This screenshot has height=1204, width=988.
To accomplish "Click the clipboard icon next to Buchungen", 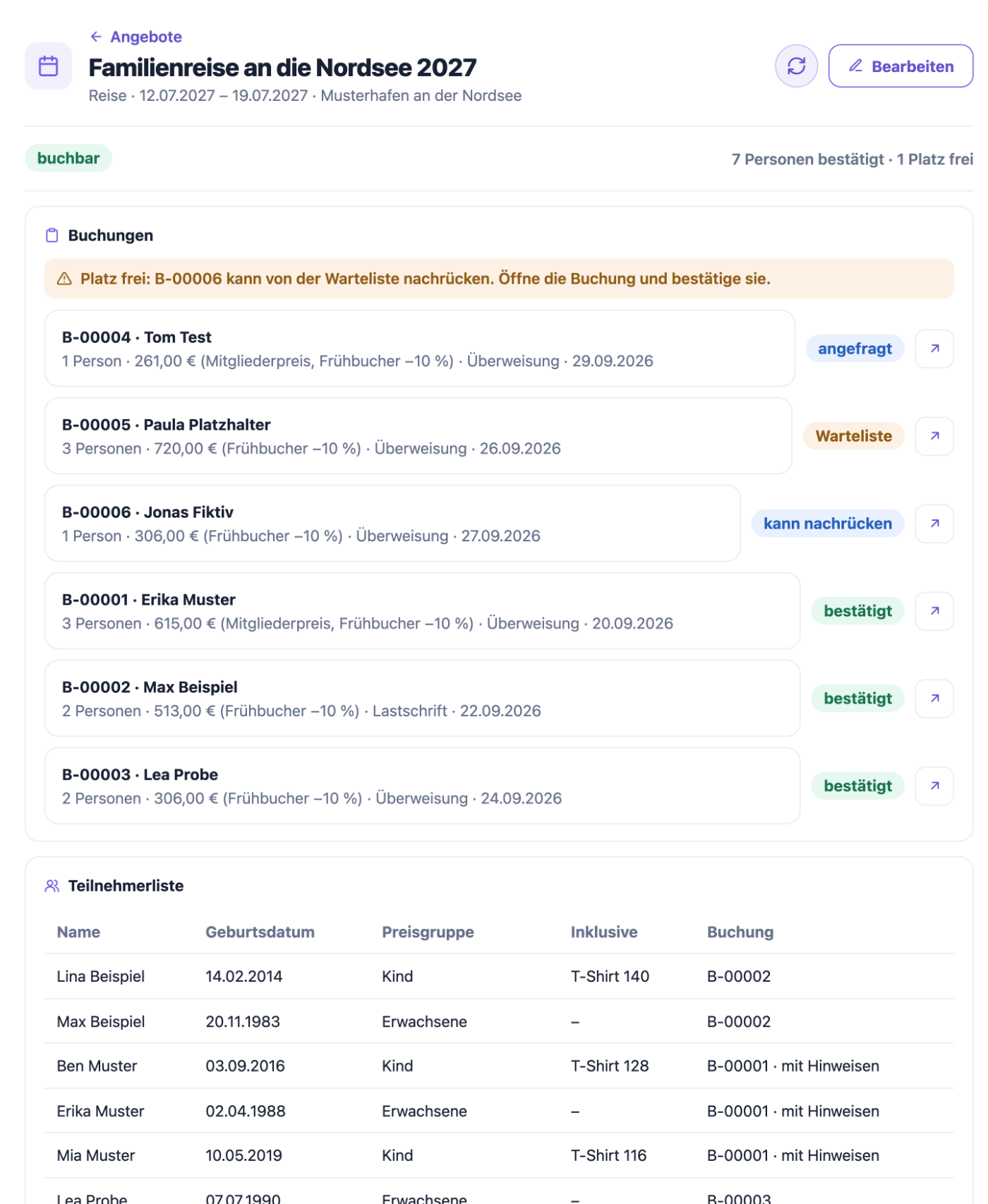I will (x=52, y=236).
